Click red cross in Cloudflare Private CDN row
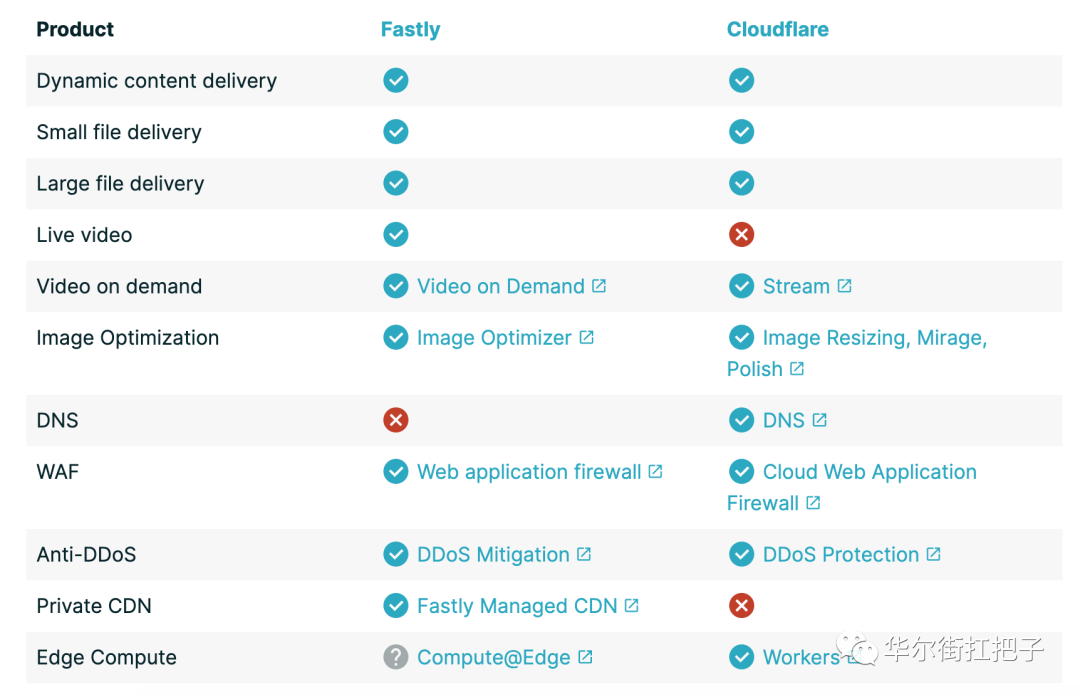Image resolution: width=1080 pixels, height=697 pixels. point(742,606)
